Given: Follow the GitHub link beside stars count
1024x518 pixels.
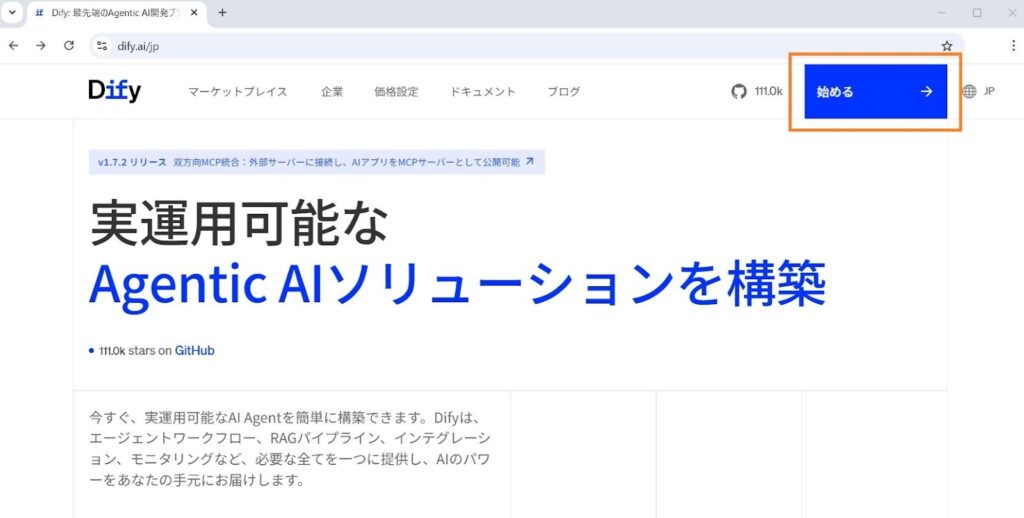Looking at the screenshot, I should pos(194,351).
